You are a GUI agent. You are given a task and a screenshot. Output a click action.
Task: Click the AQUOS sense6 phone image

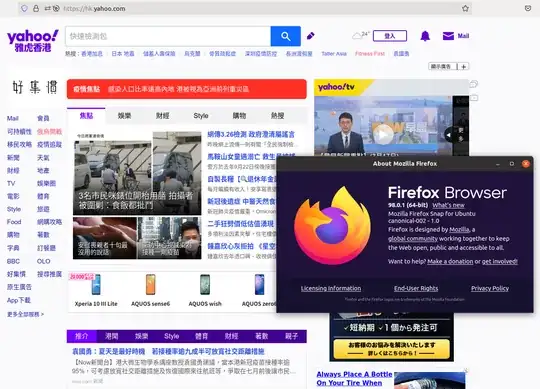click(x=150, y=284)
